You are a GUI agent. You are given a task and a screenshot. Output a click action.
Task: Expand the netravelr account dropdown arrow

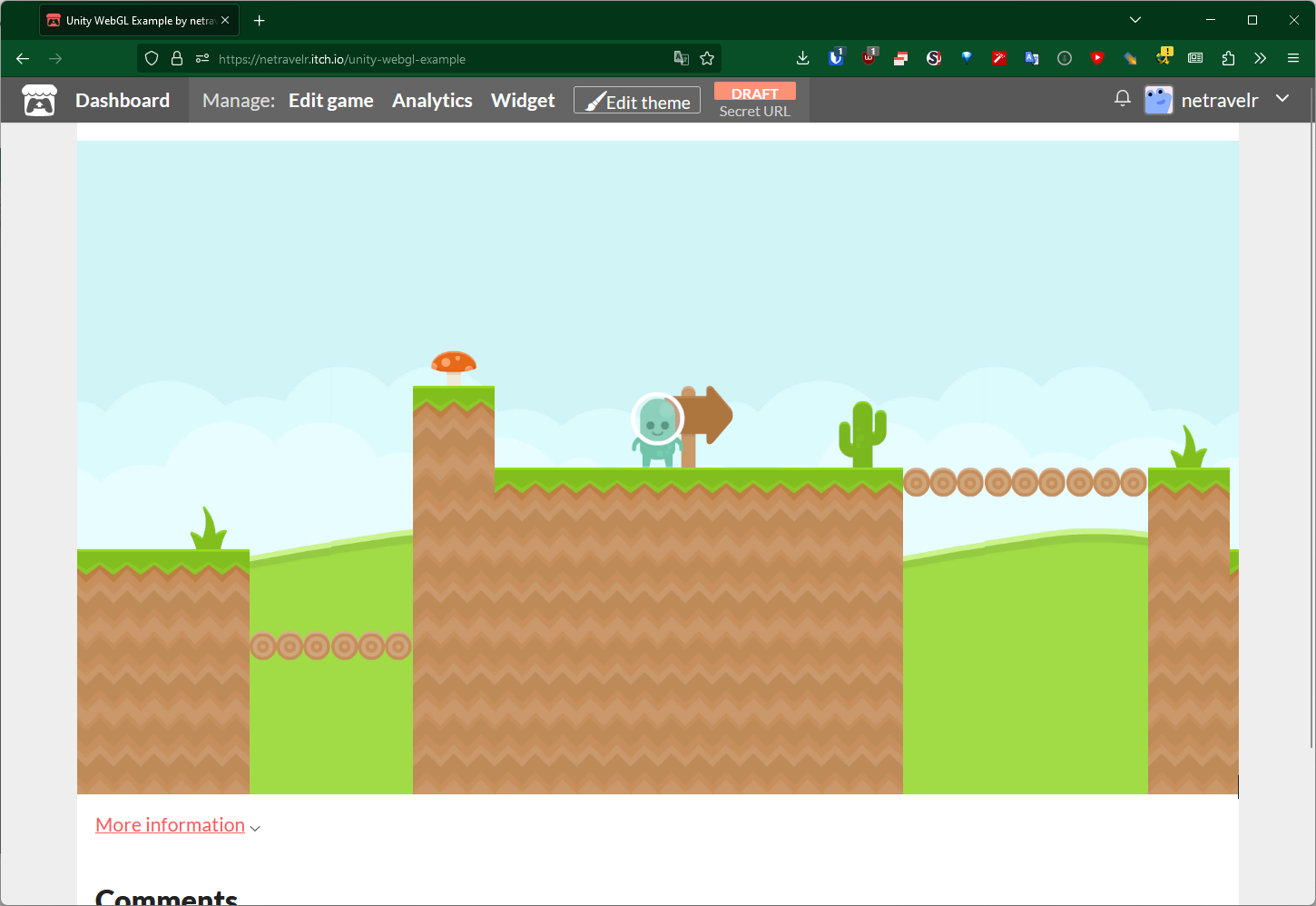click(1282, 98)
